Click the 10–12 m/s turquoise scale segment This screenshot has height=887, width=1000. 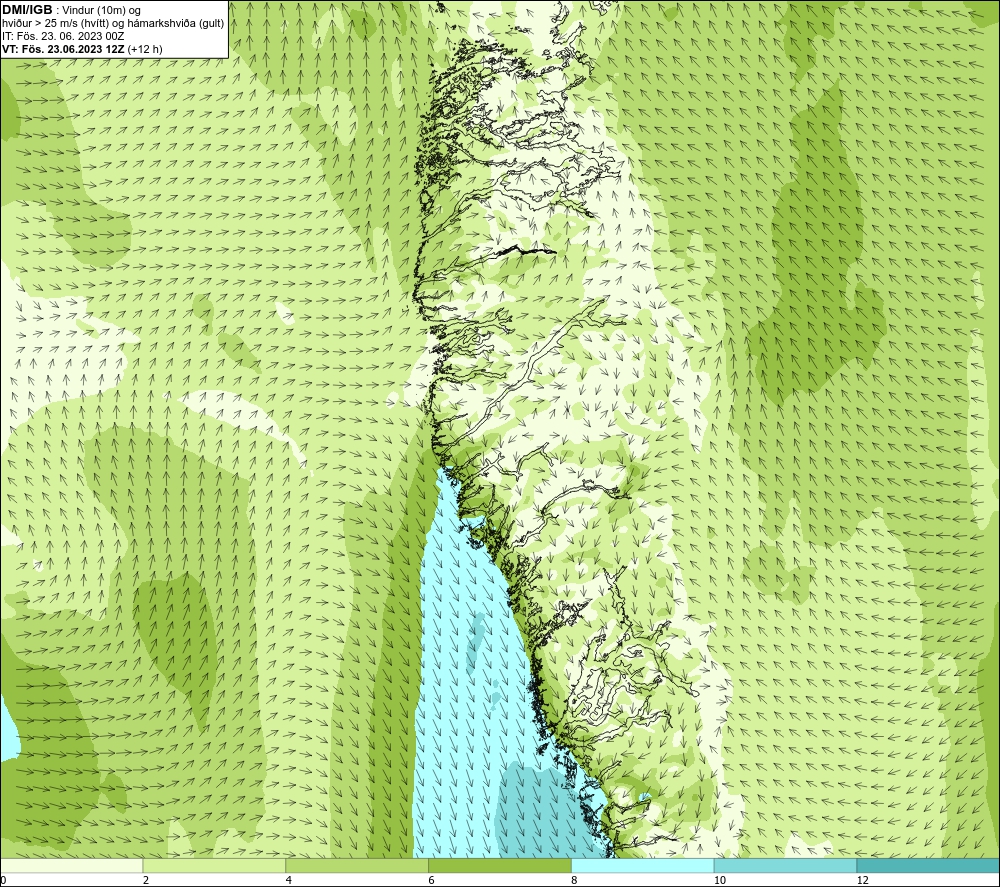coord(786,865)
